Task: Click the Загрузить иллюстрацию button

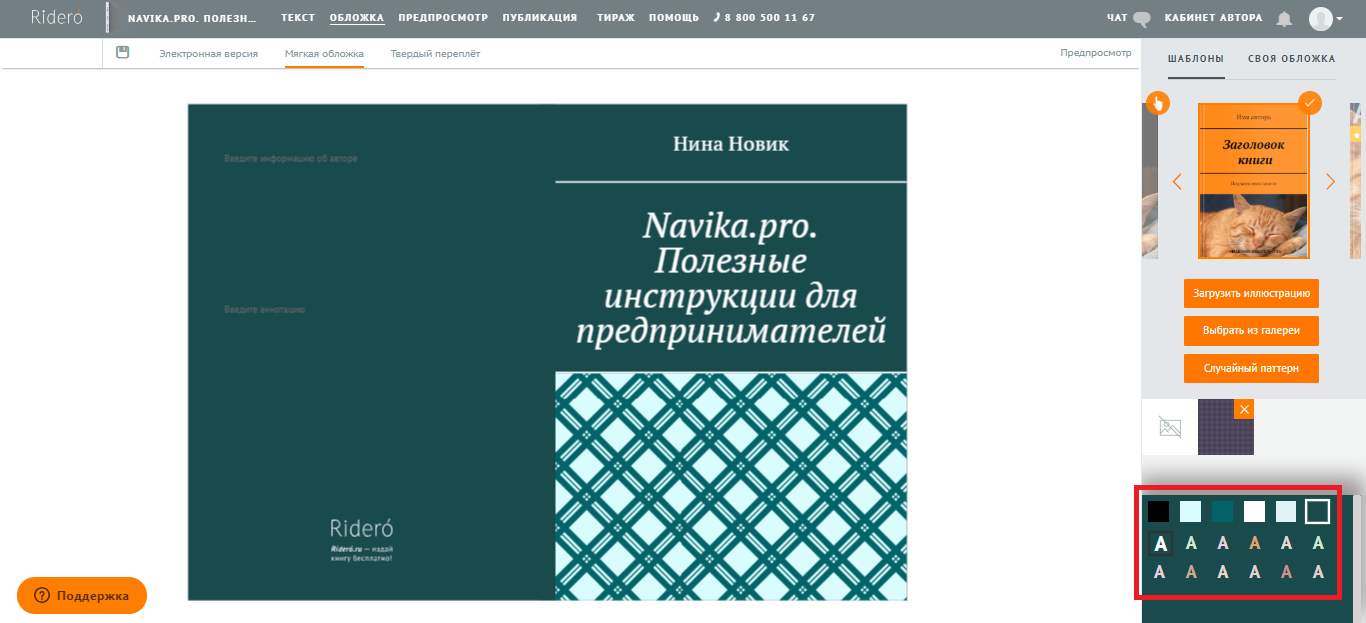Action: click(x=1251, y=294)
